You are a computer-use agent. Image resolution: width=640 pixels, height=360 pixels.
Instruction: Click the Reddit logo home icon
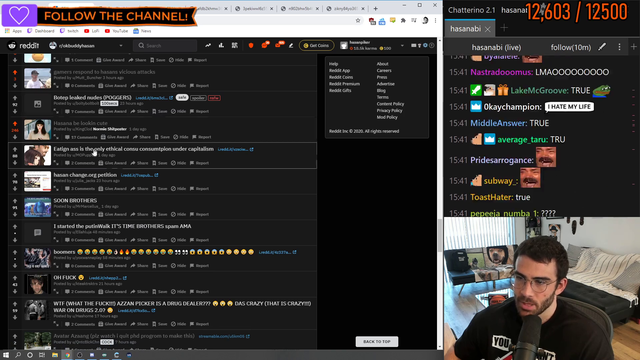(24, 46)
